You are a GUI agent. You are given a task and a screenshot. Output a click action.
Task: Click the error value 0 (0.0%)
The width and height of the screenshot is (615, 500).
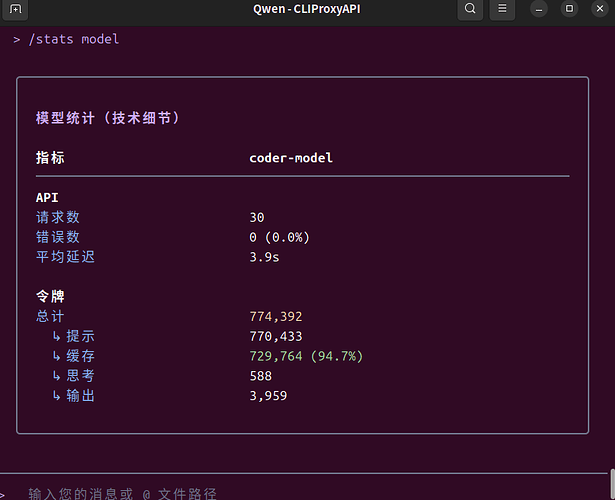(280, 237)
